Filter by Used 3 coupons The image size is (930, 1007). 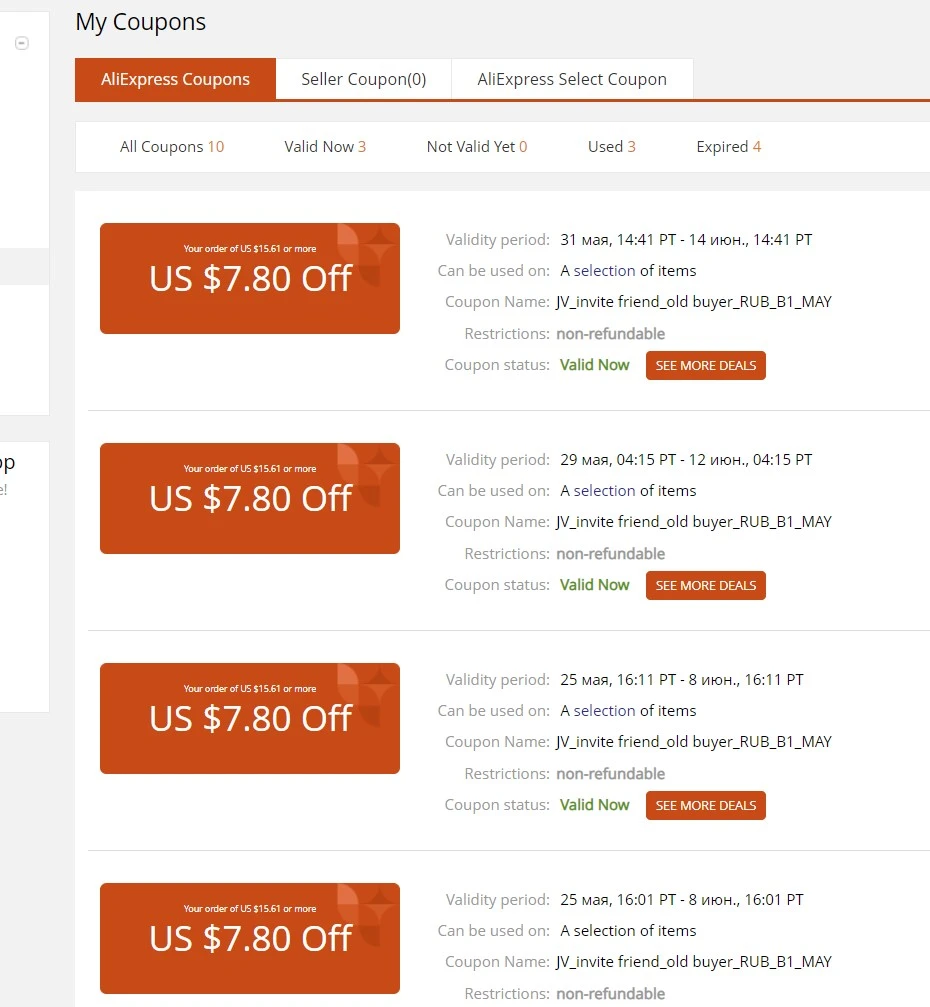coord(611,146)
